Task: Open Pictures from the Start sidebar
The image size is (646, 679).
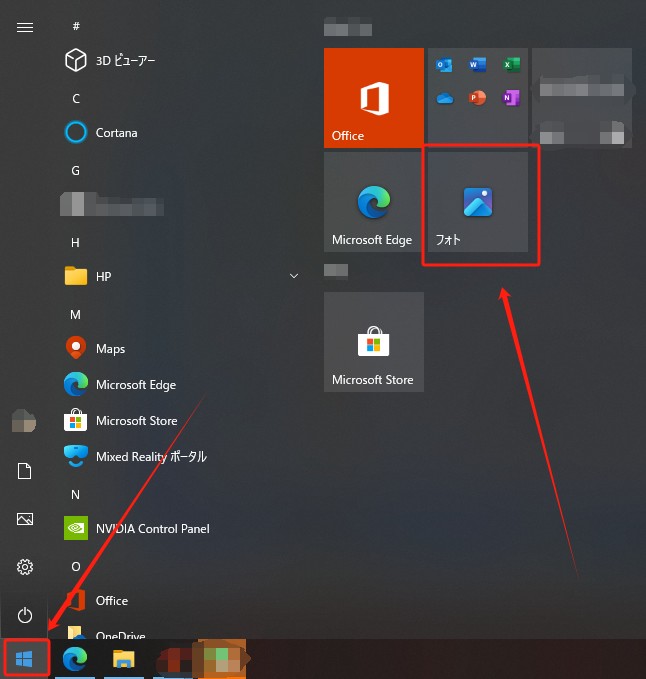Action: pyautogui.click(x=25, y=519)
